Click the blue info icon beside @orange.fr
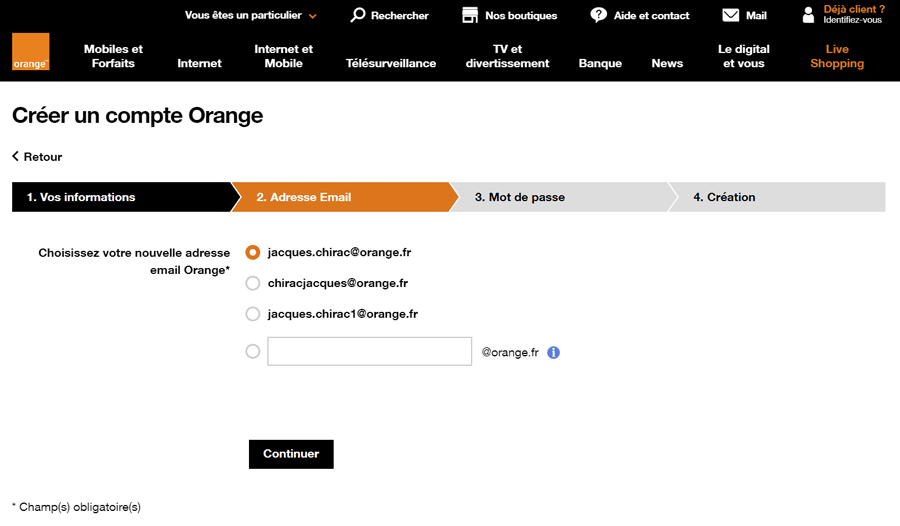Screen dimensions: 900x526 553,353
